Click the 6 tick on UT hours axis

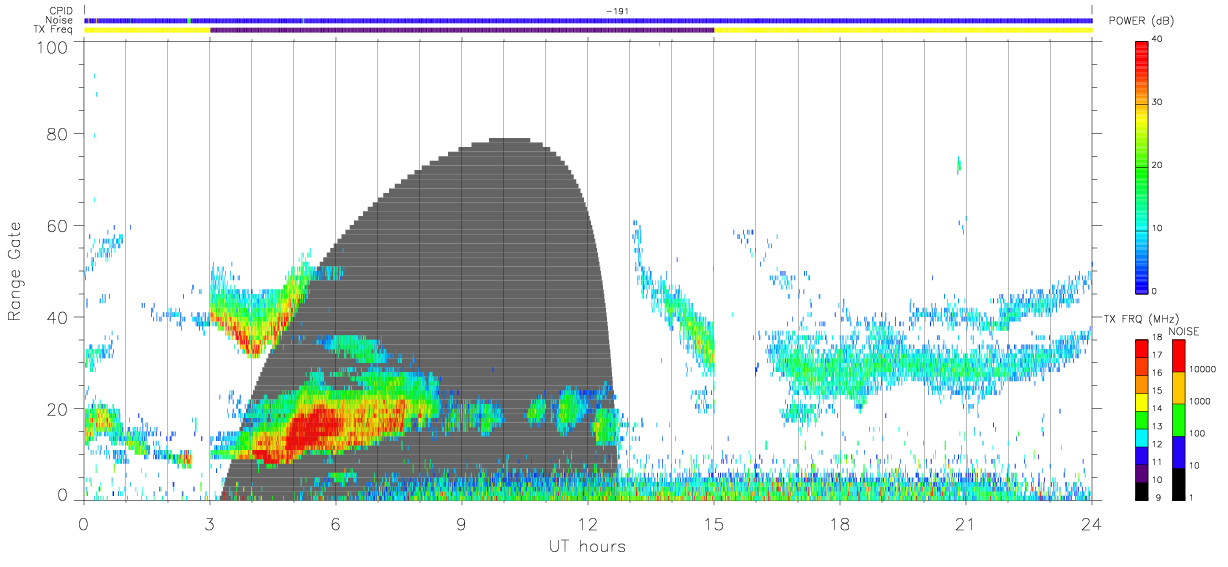point(336,523)
